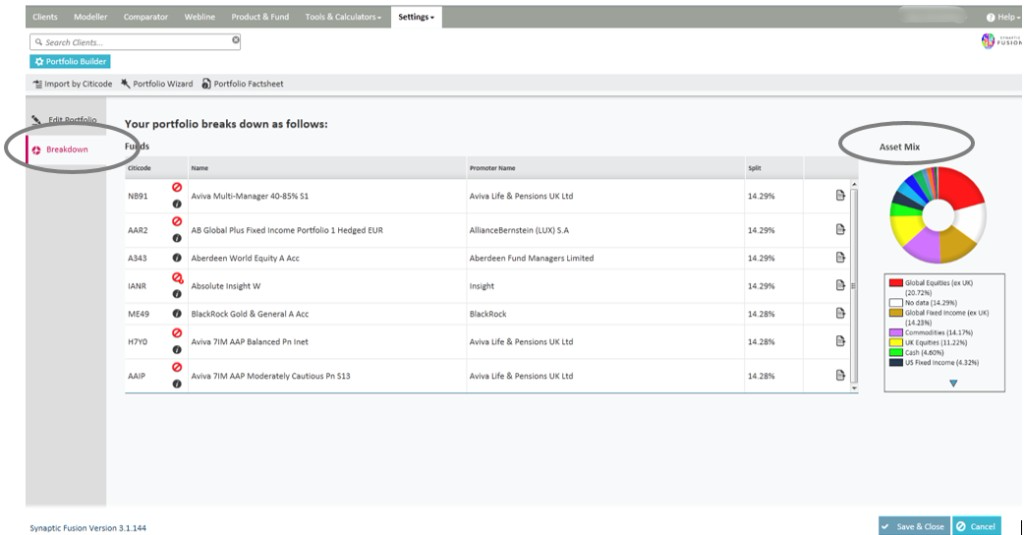1024x535 pixels.
Task: Click the red warning icon for IANR
Action: [177, 278]
